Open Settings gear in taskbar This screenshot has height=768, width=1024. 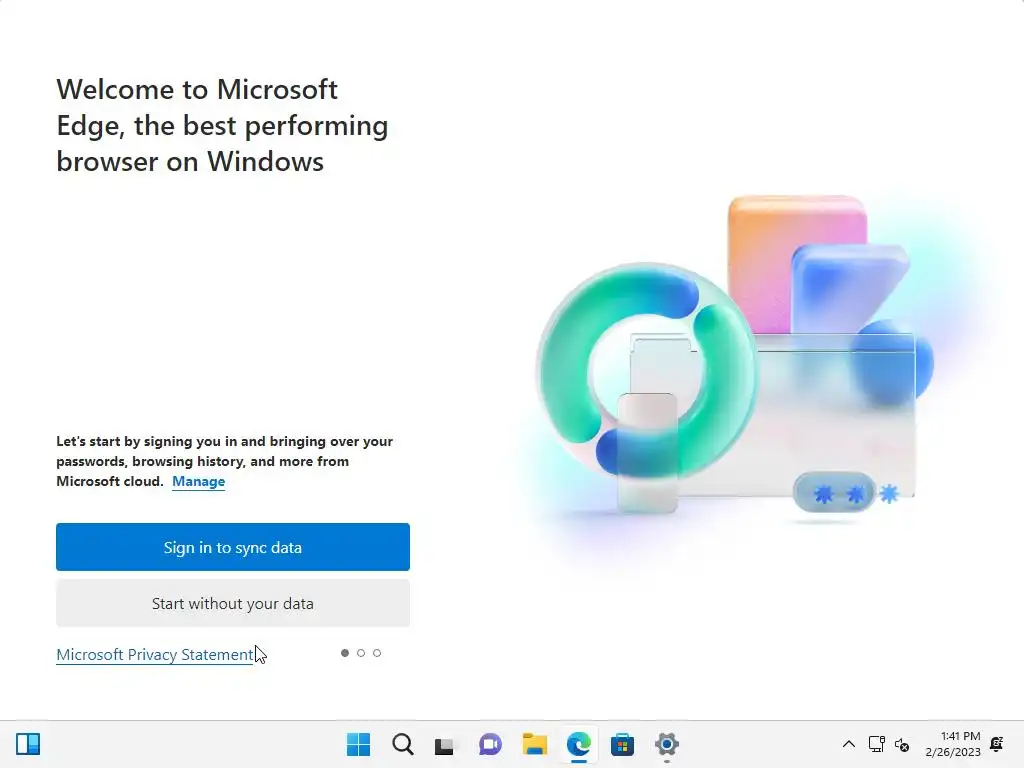(x=667, y=744)
